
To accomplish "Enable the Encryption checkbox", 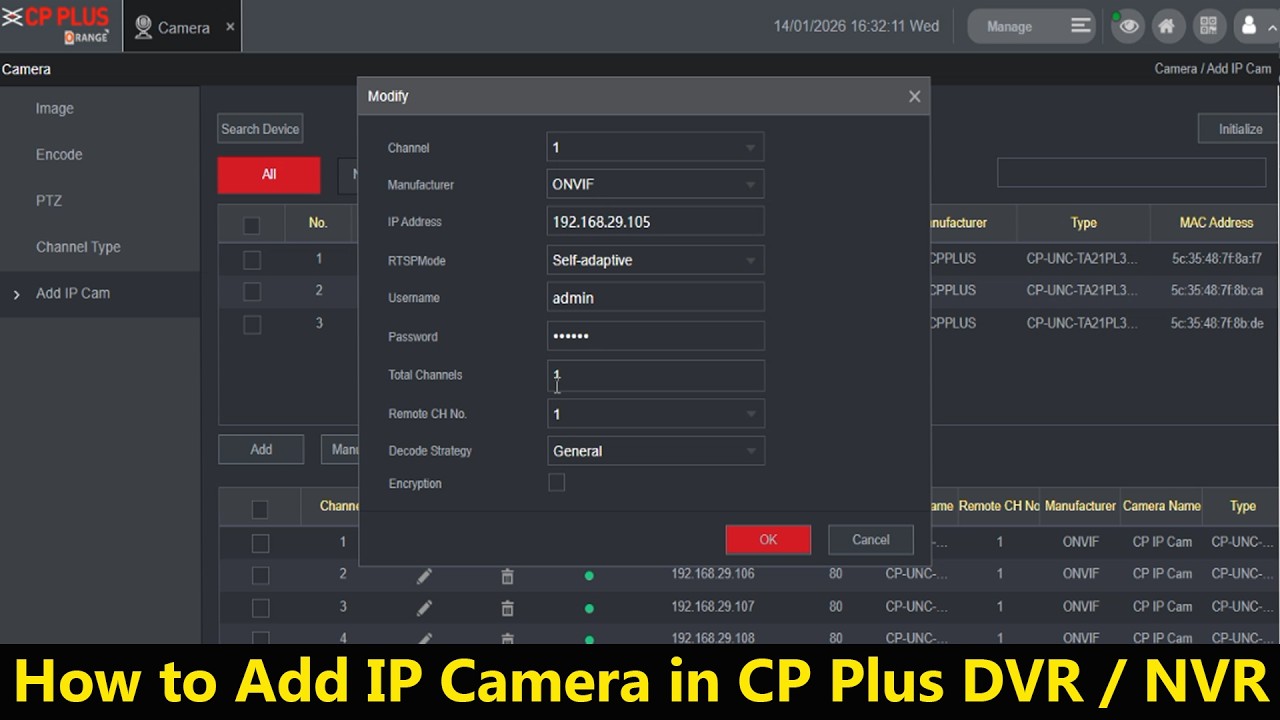I will pyautogui.click(x=557, y=483).
